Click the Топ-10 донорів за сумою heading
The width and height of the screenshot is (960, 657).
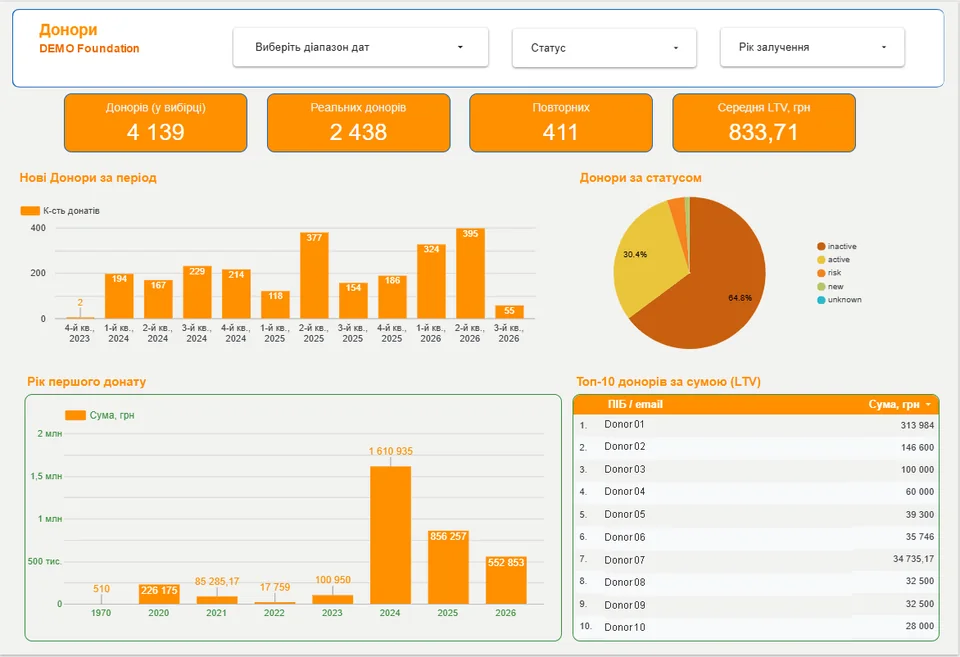pyautogui.click(x=669, y=381)
